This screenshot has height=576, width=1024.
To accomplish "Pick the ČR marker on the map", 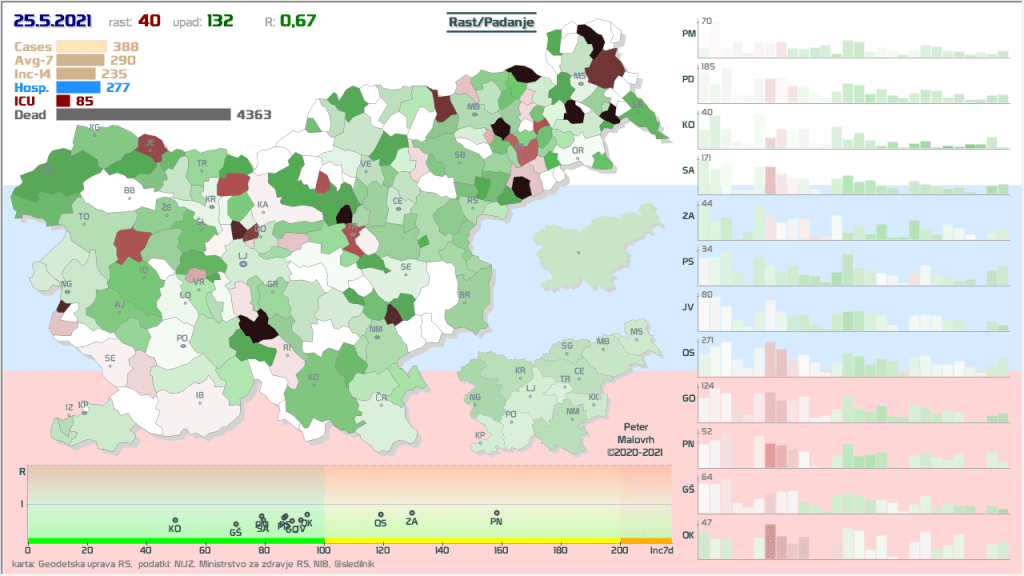I will click(381, 403).
